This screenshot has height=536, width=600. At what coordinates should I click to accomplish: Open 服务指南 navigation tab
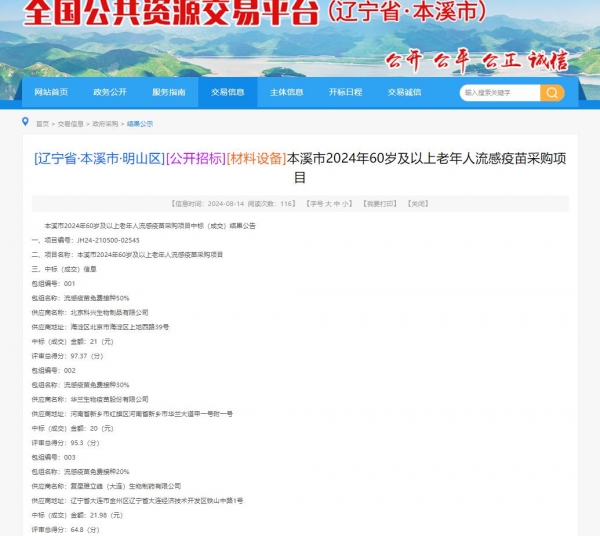click(169, 92)
